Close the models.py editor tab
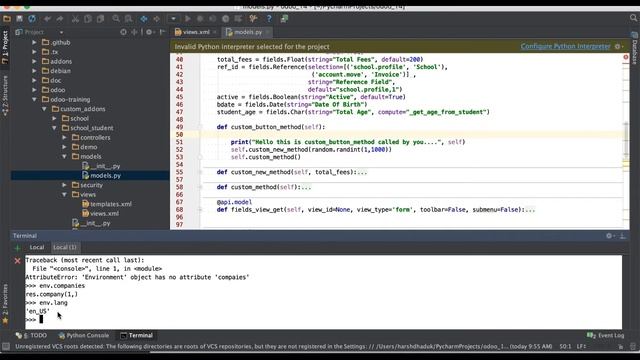The image size is (640, 360). [x=268, y=32]
